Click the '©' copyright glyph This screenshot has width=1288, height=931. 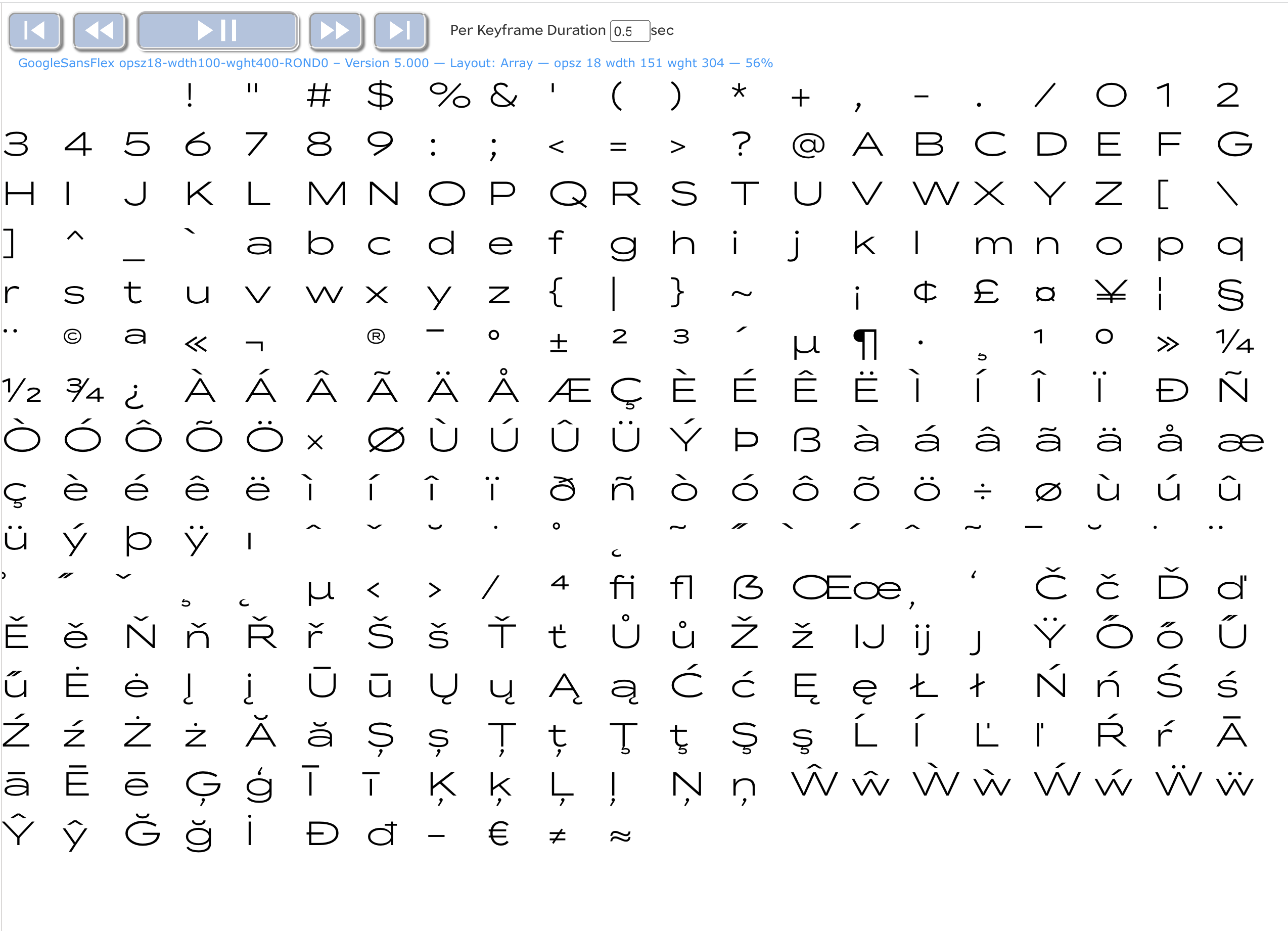point(72,337)
